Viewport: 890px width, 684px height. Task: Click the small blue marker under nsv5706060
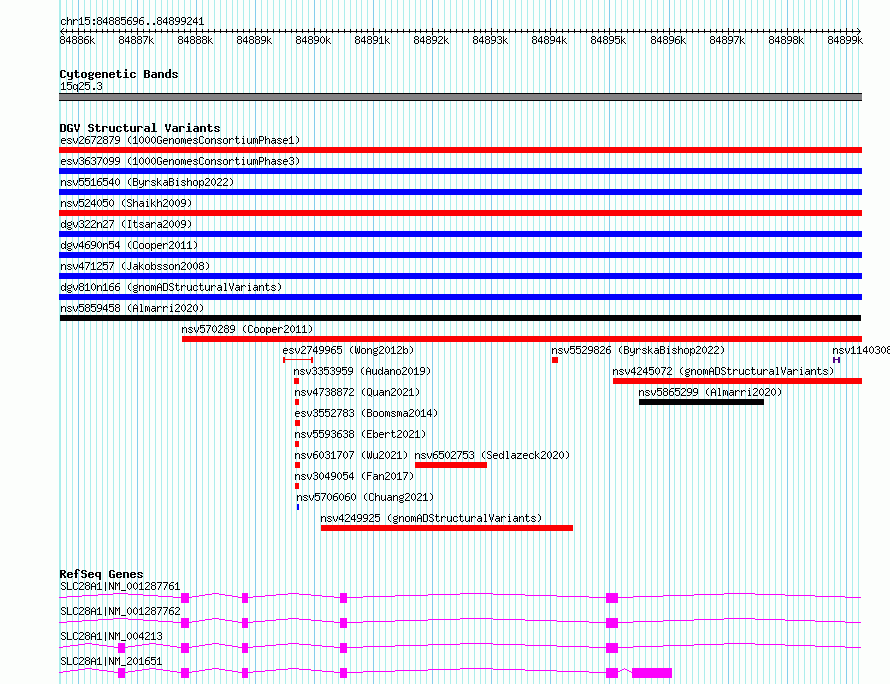point(298,507)
